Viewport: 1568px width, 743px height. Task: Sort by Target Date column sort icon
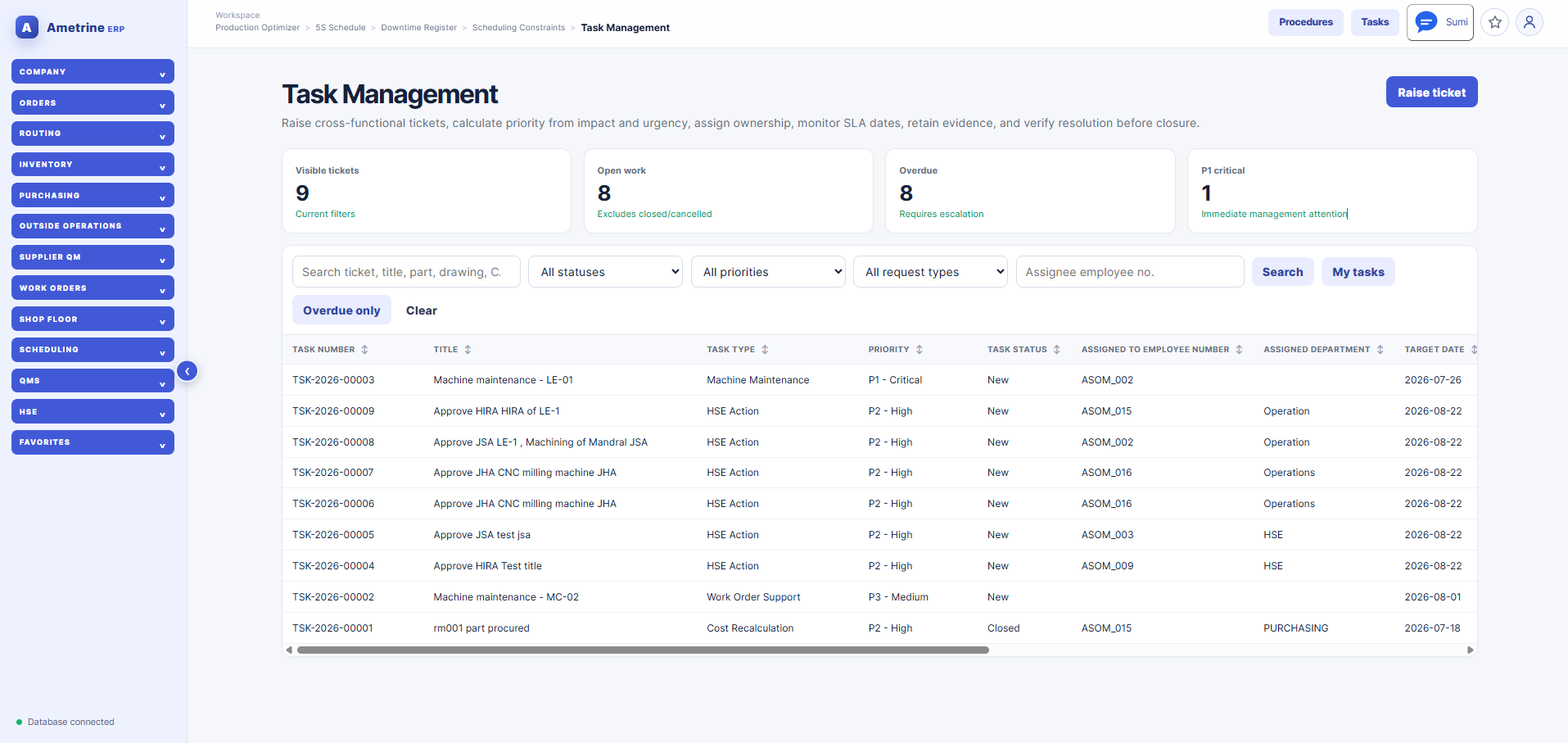coord(1474,350)
